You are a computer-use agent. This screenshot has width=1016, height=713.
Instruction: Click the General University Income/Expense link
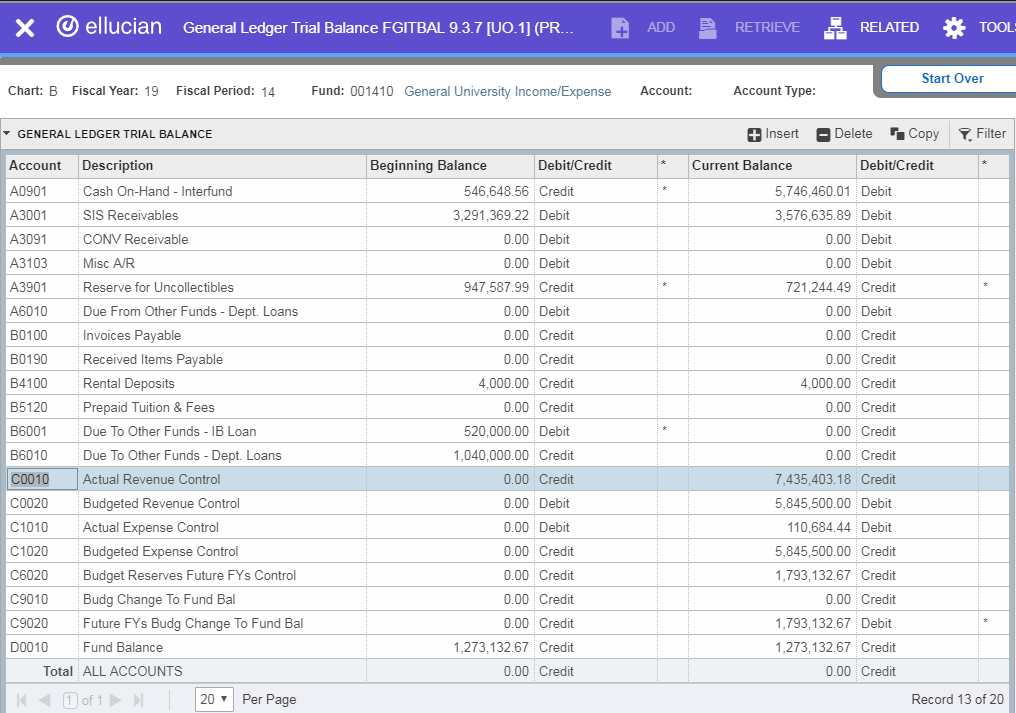(507, 91)
